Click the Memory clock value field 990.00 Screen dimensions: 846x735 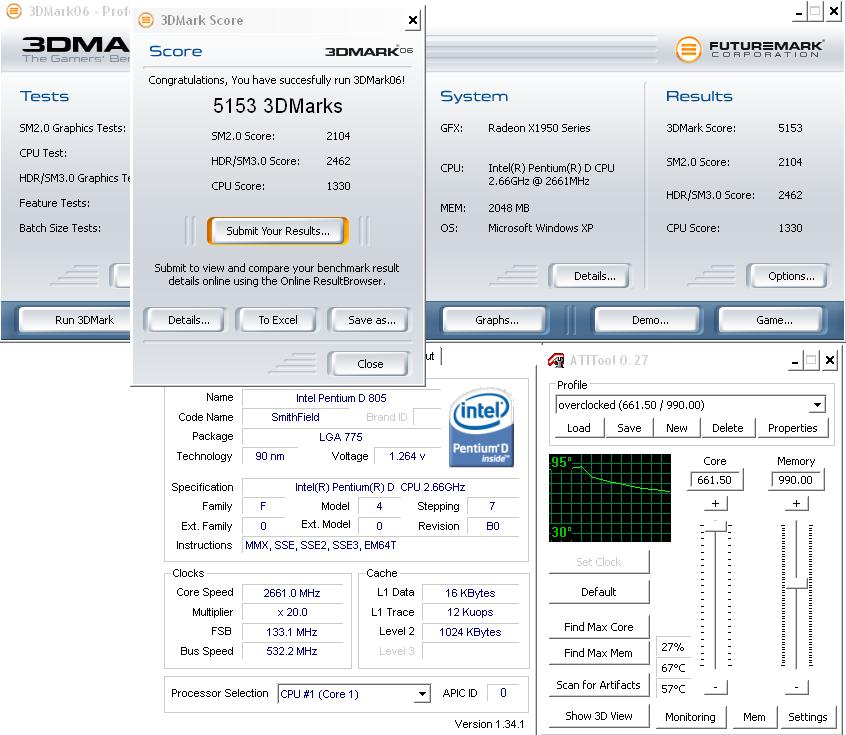[x=796, y=480]
